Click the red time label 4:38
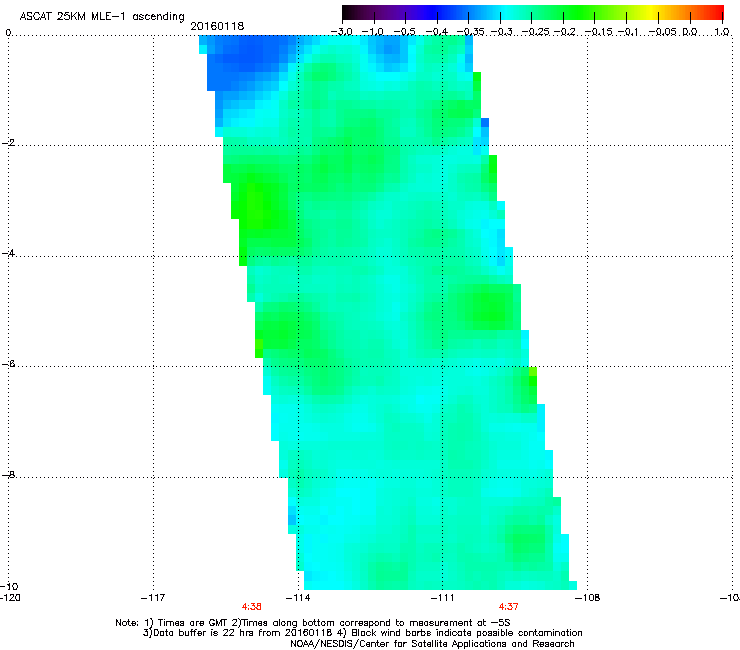Image resolution: width=740 pixels, height=650 pixels. (252, 607)
